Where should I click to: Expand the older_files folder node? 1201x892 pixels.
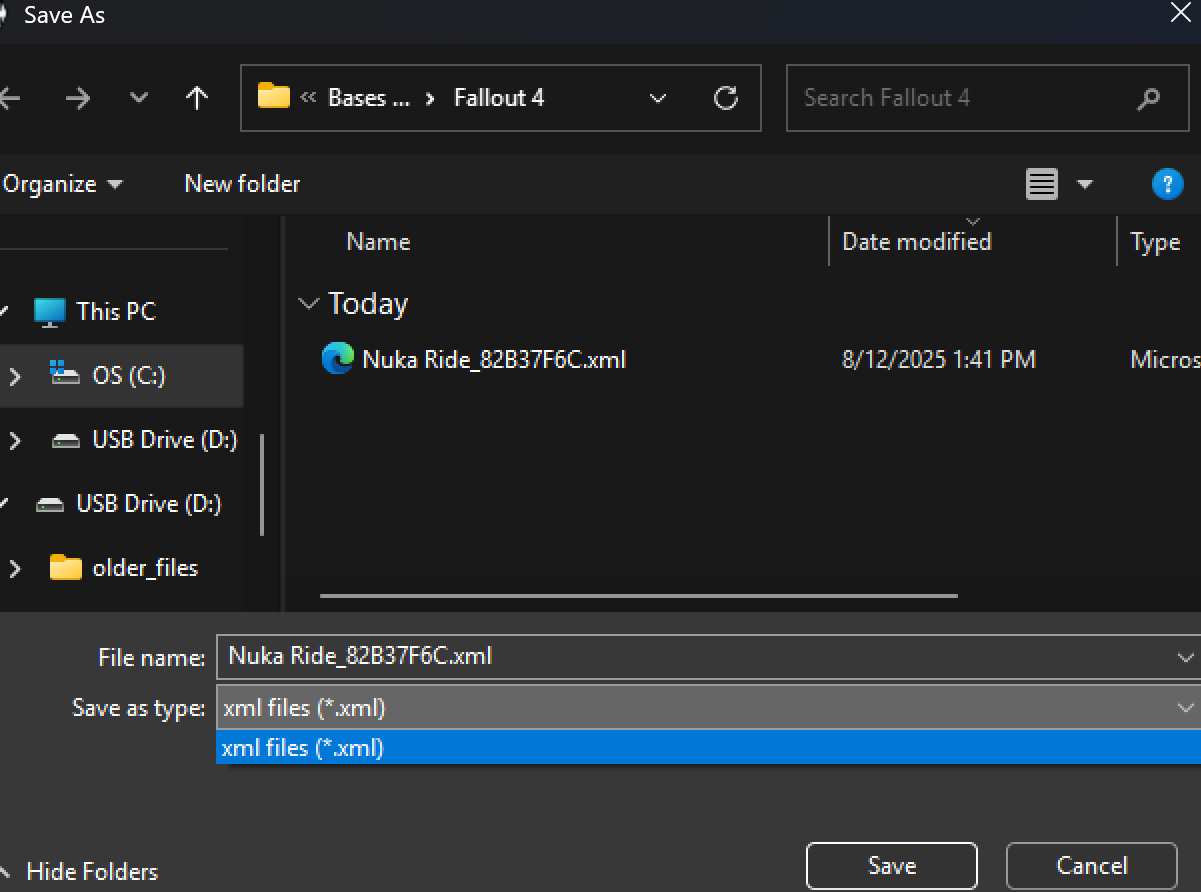click(x=15, y=568)
